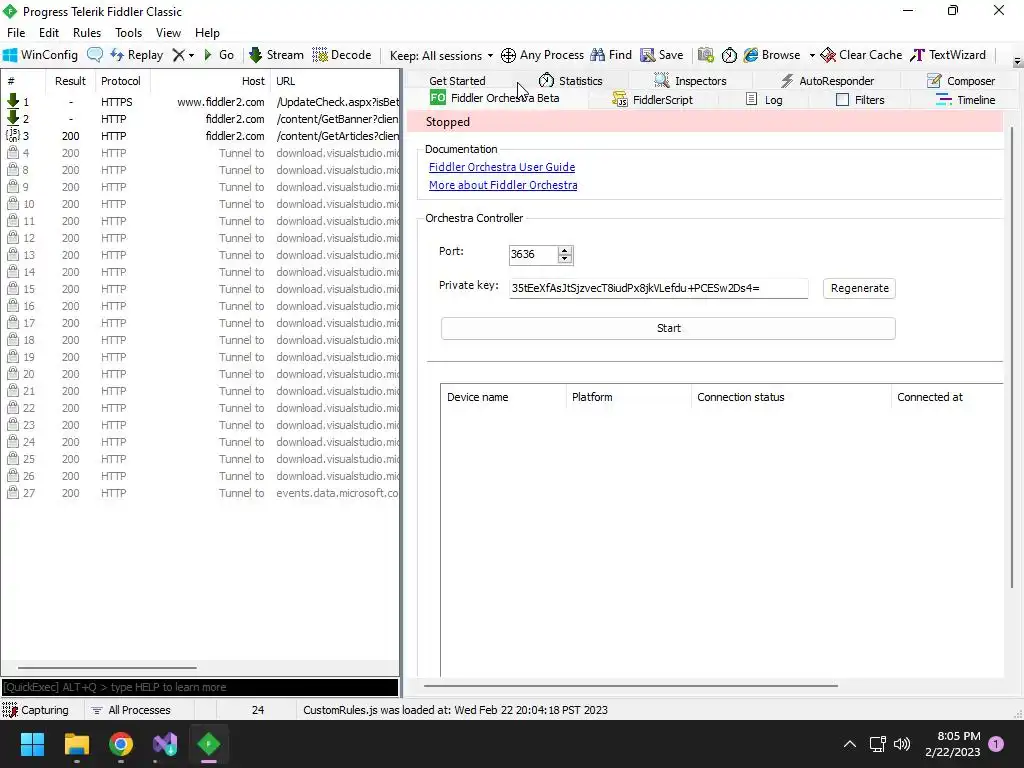The image size is (1024, 768).
Task: Sort sessions by Result column header
Action: point(71,81)
